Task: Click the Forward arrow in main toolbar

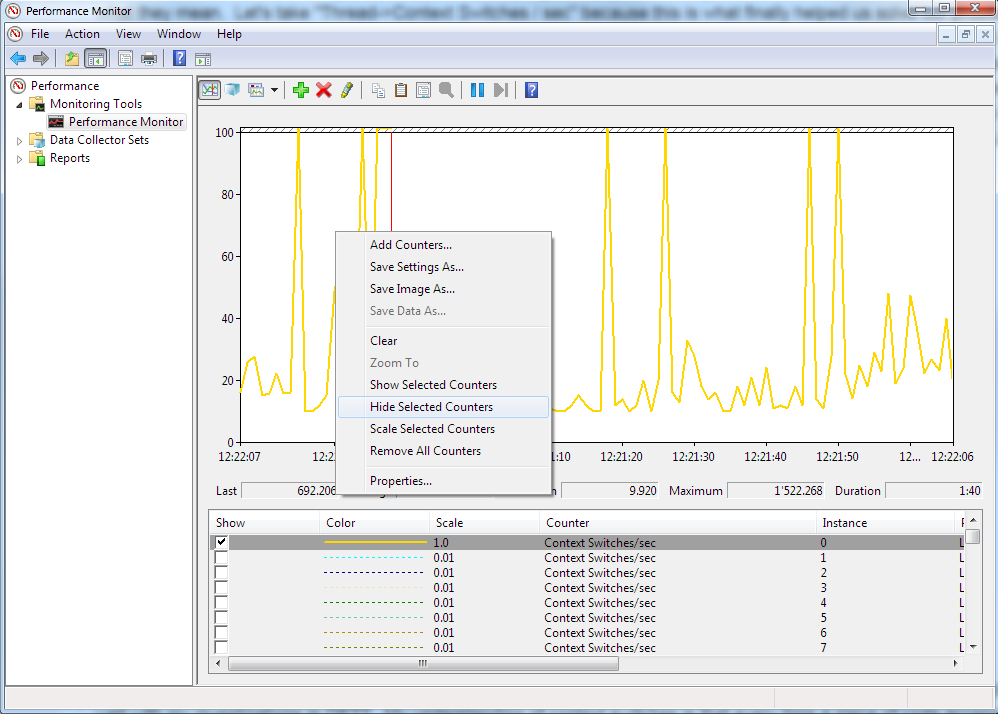Action: point(41,59)
